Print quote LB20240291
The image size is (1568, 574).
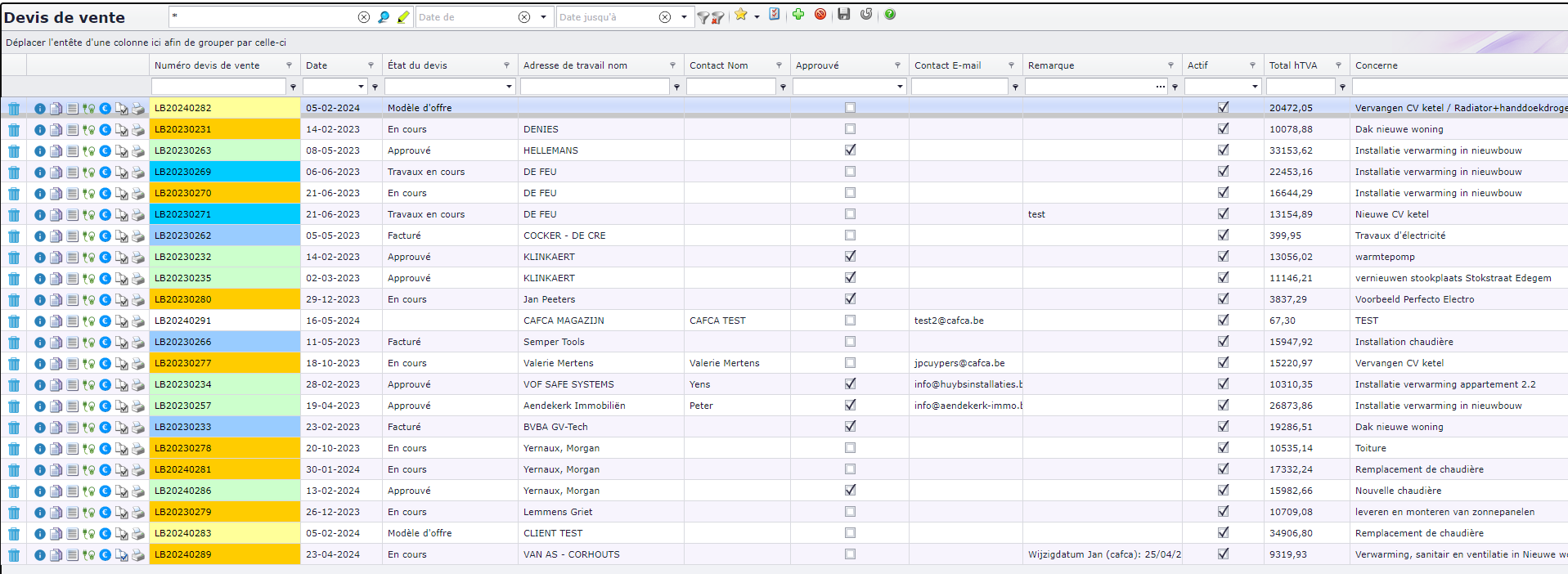(138, 321)
